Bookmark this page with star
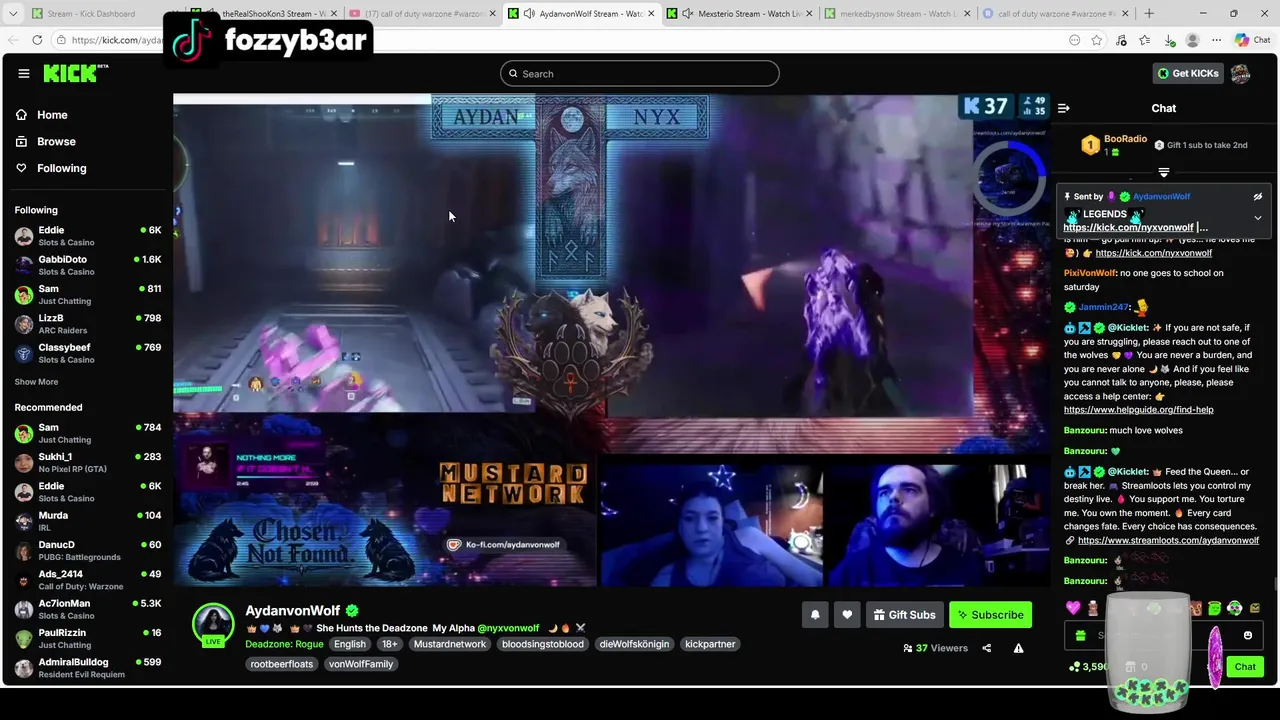 point(1097,40)
